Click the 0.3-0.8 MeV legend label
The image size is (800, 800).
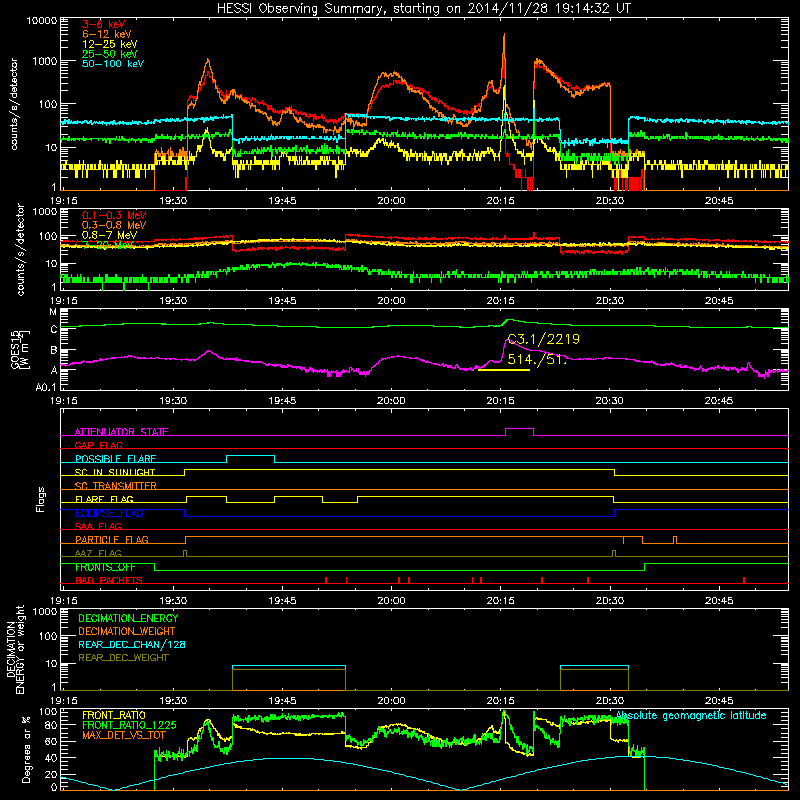[114, 225]
